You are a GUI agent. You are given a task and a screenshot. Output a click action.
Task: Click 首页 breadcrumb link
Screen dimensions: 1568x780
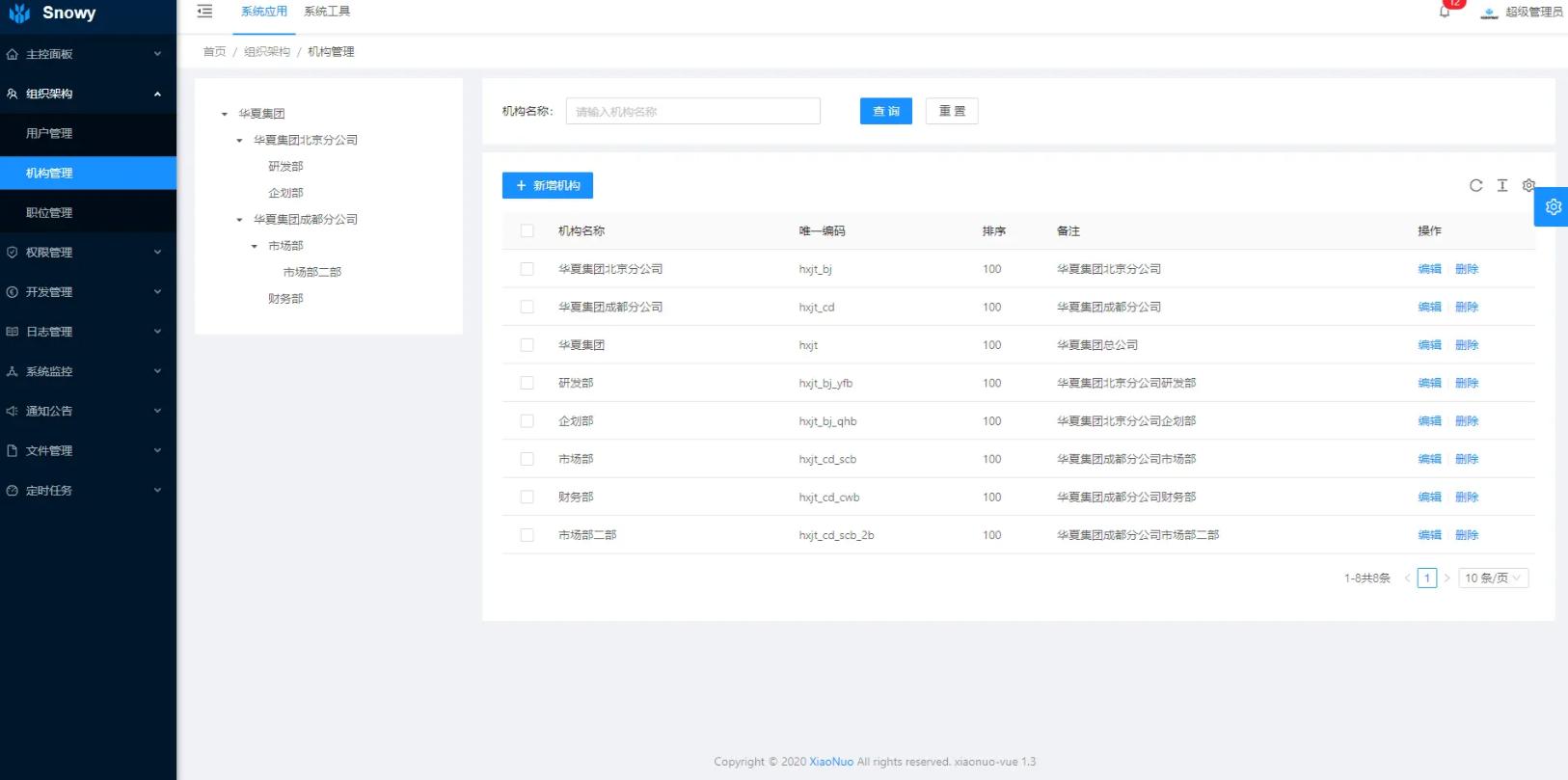click(214, 51)
